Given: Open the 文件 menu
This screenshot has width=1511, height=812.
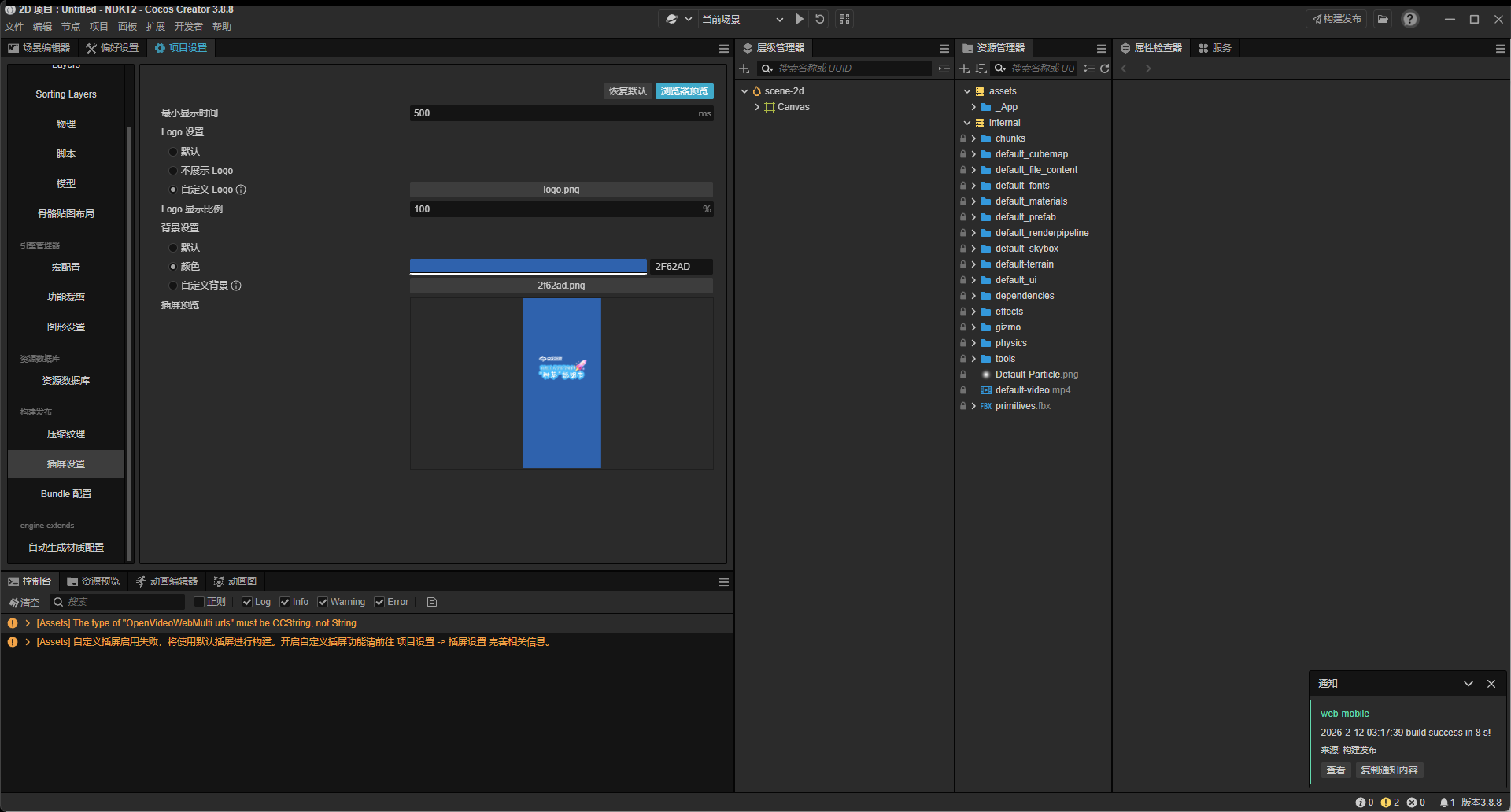Looking at the screenshot, I should coord(14,27).
